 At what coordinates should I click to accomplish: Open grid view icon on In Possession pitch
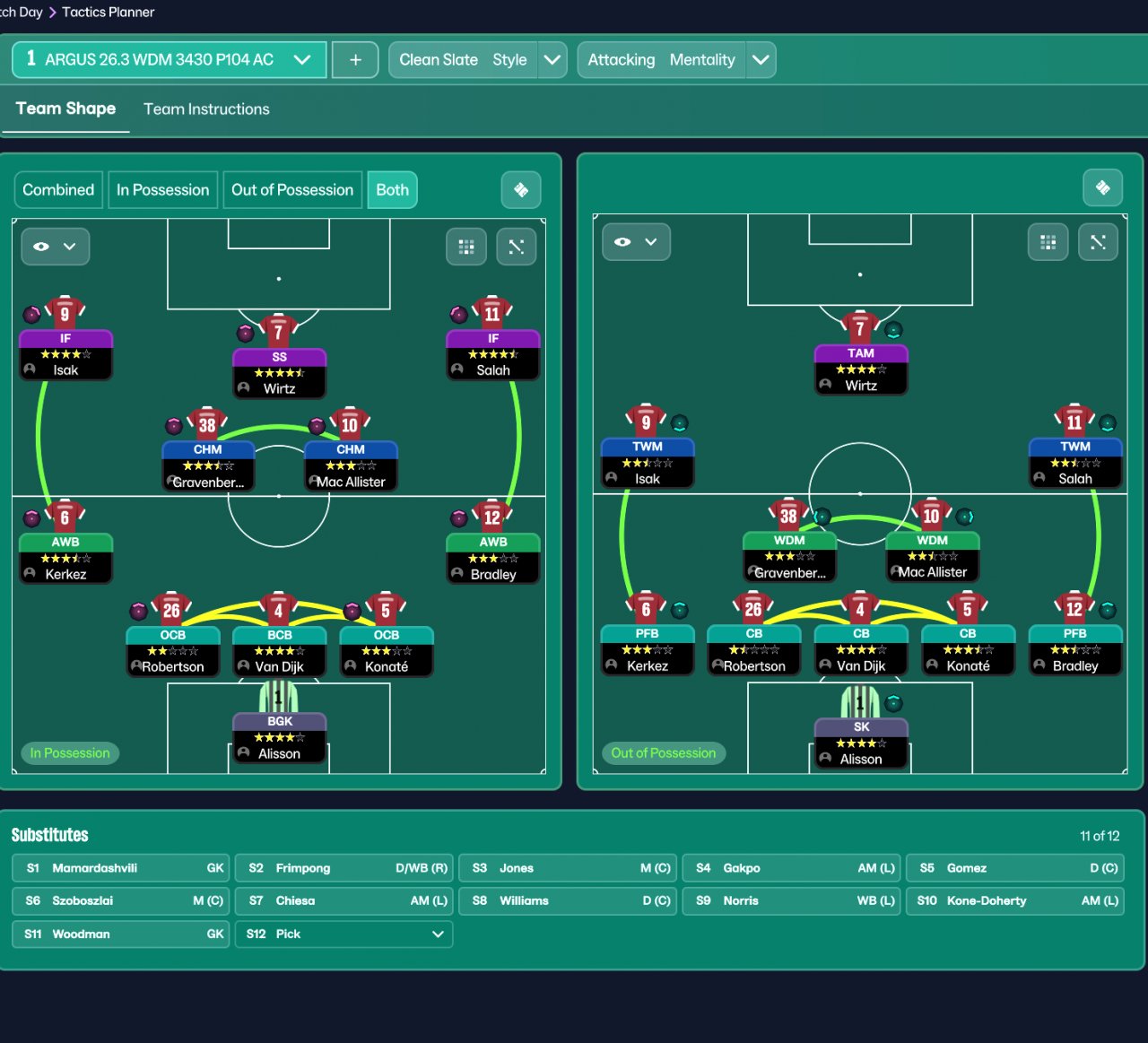click(x=466, y=247)
